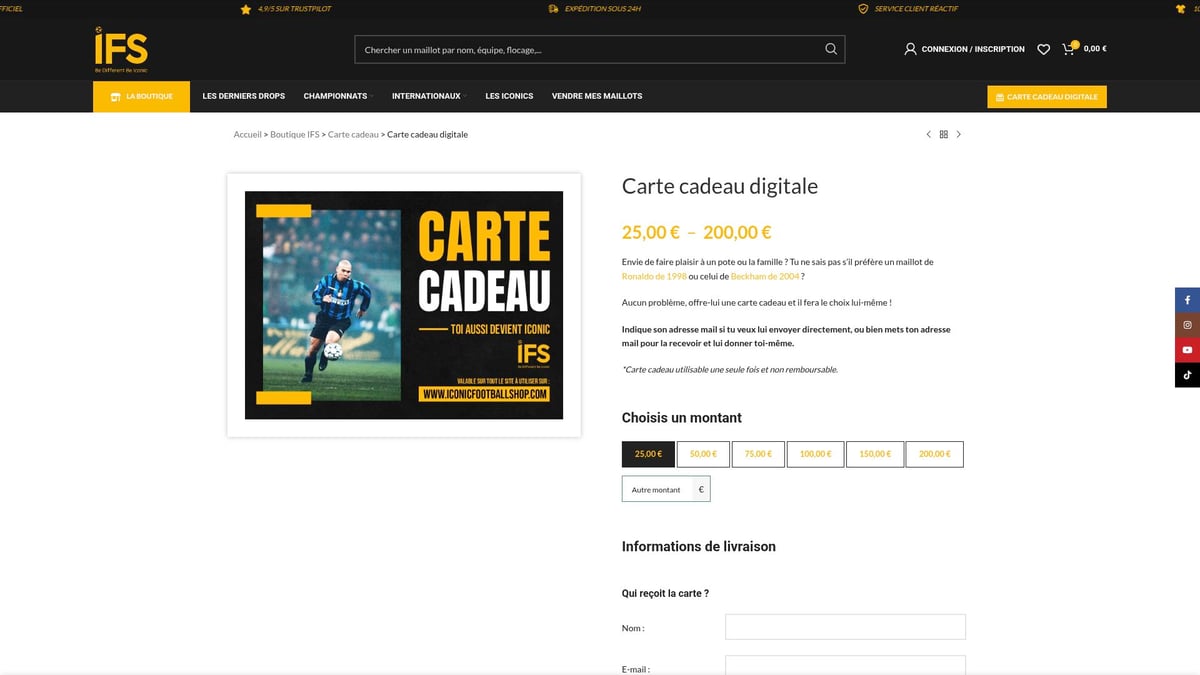Click the Trustpilot star icon
The image size is (1200, 675).
click(x=246, y=8)
